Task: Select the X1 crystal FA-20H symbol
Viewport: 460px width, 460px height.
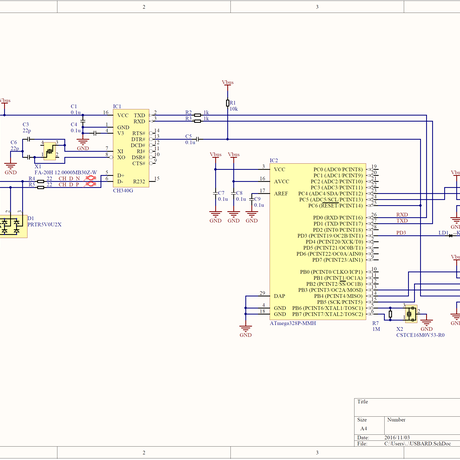Action: point(50,151)
